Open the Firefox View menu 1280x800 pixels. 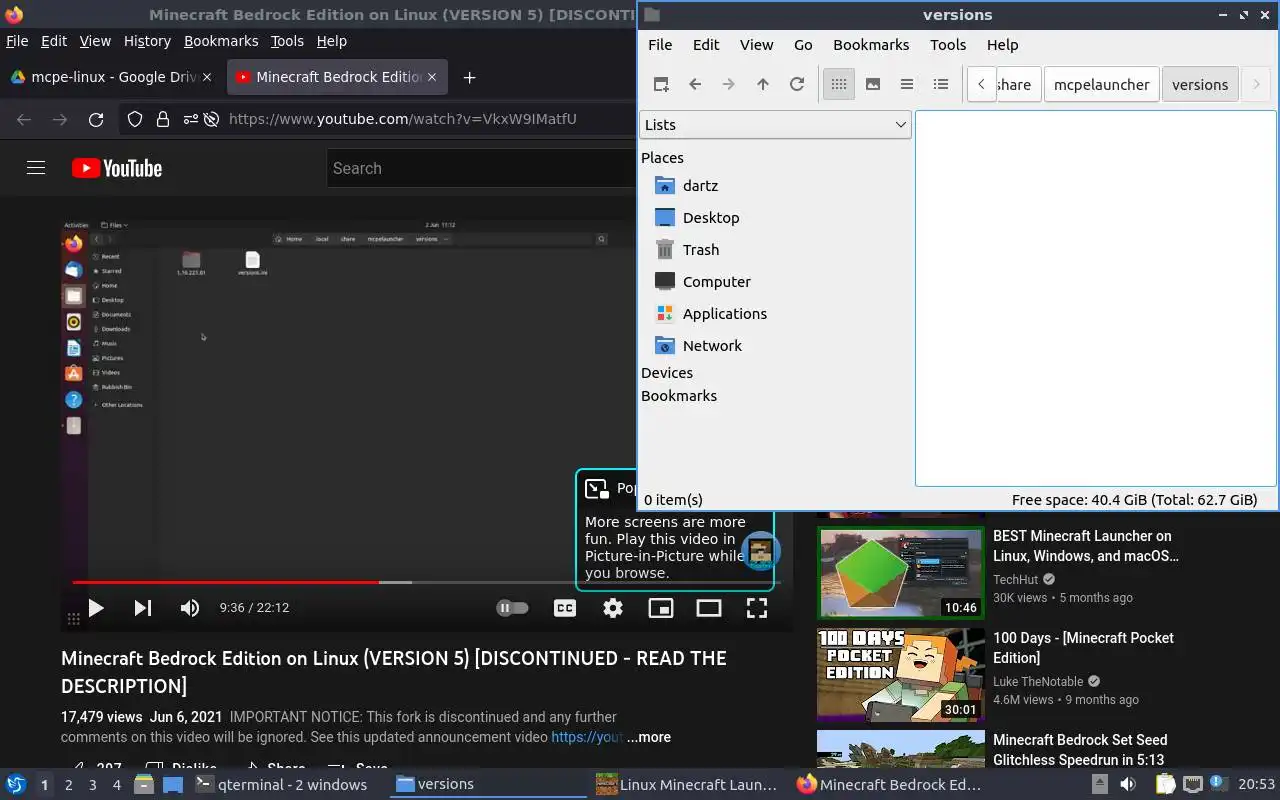click(95, 41)
